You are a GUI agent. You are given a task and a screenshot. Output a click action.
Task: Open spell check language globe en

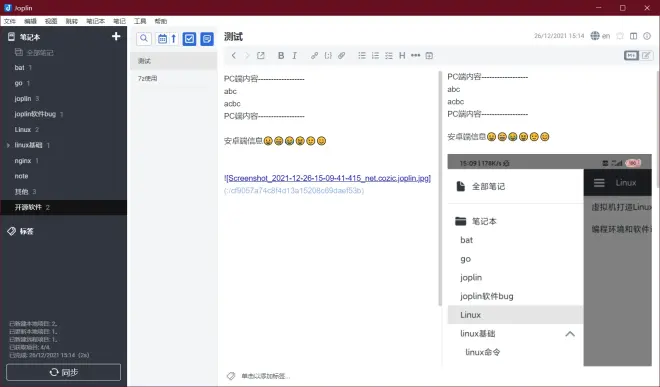pyautogui.click(x=600, y=36)
